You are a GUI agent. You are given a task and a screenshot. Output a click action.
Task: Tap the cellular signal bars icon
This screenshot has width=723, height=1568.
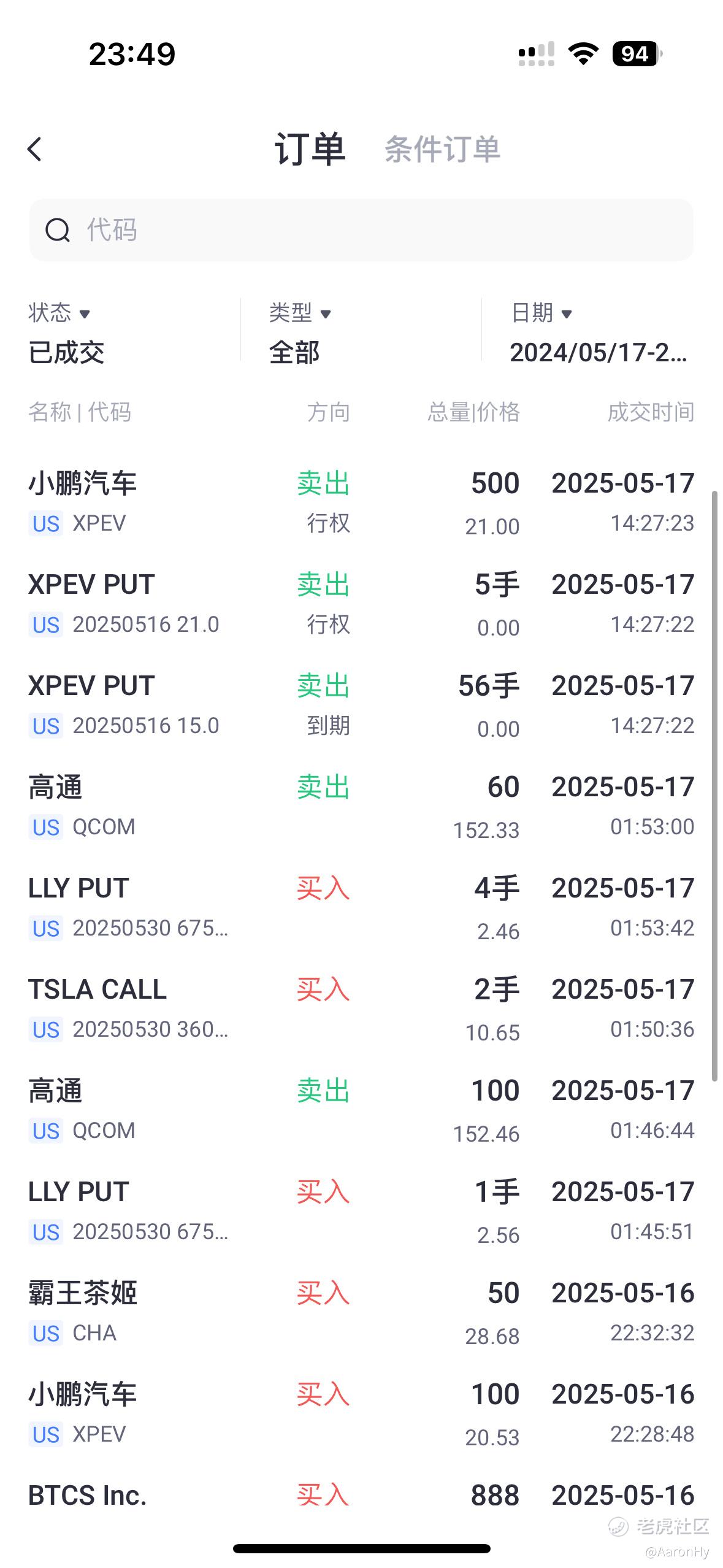(537, 54)
